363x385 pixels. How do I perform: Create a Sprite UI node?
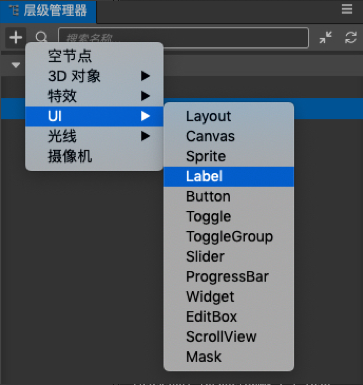point(229,156)
